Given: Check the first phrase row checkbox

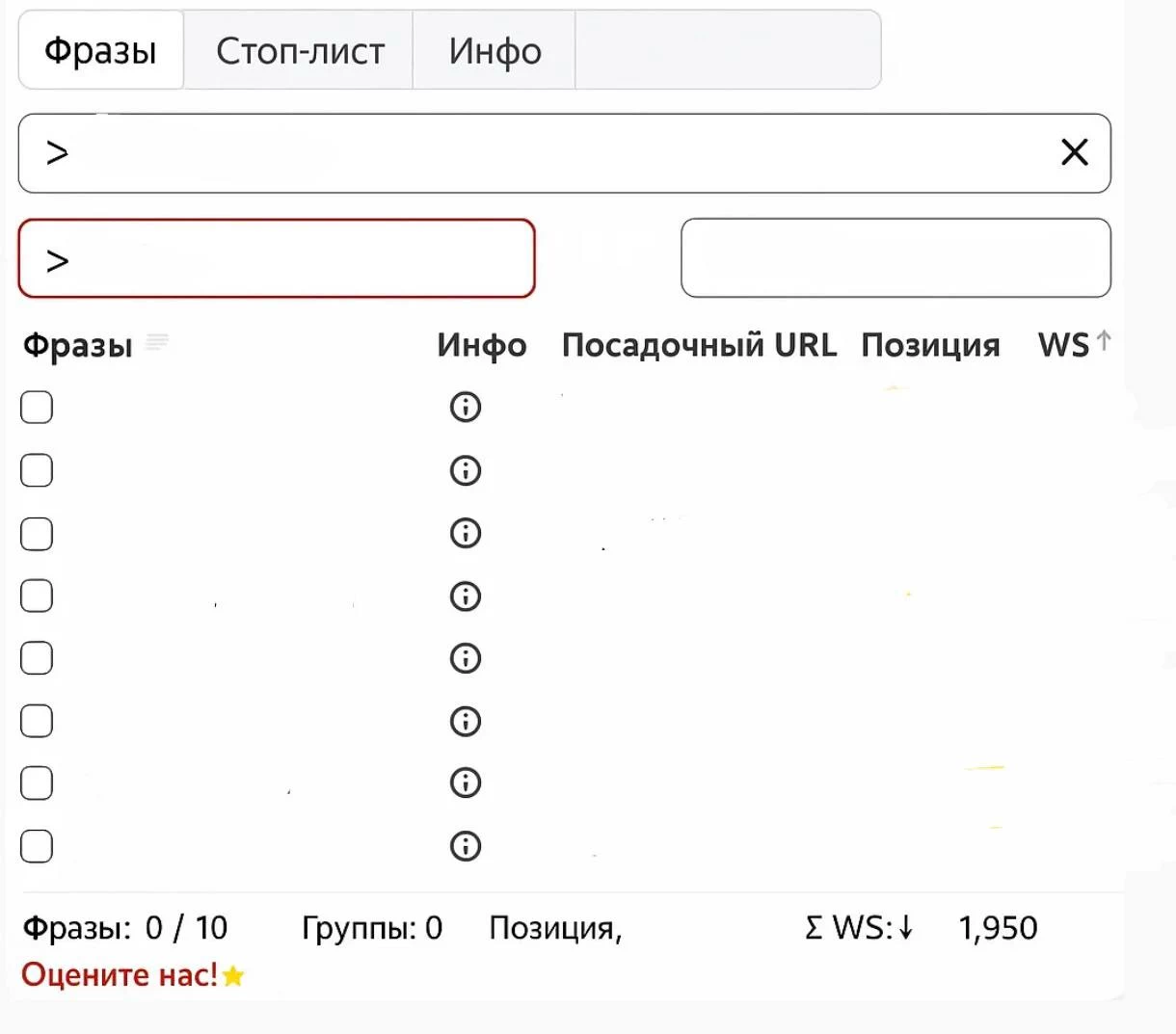Looking at the screenshot, I should click(x=37, y=408).
